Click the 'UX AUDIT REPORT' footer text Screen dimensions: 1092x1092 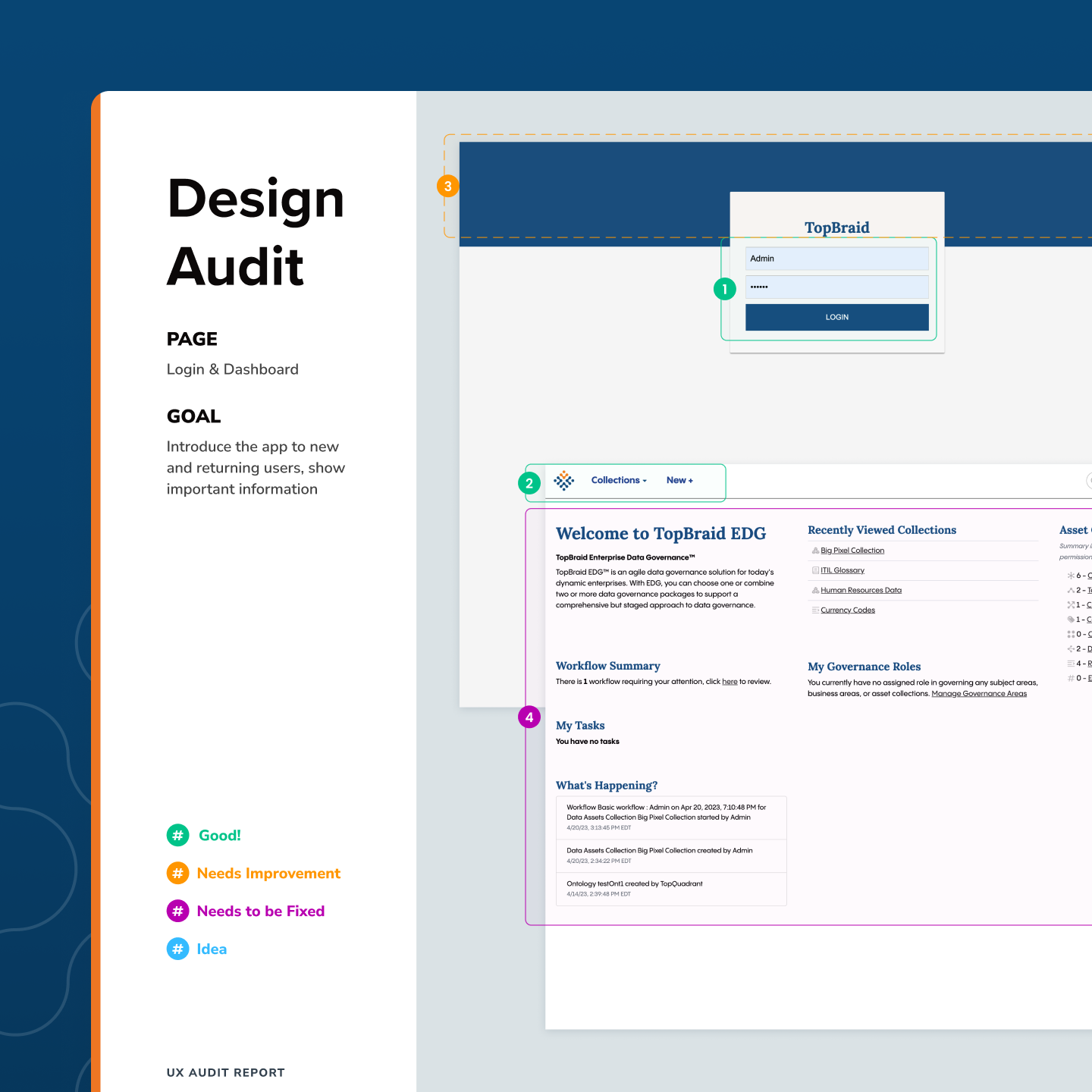pos(226,1072)
